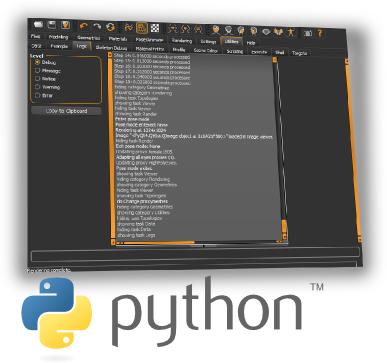This screenshot has width=387, height=363.
Task: Switch to top view head icon
Action: pyautogui.click(x=266, y=32)
